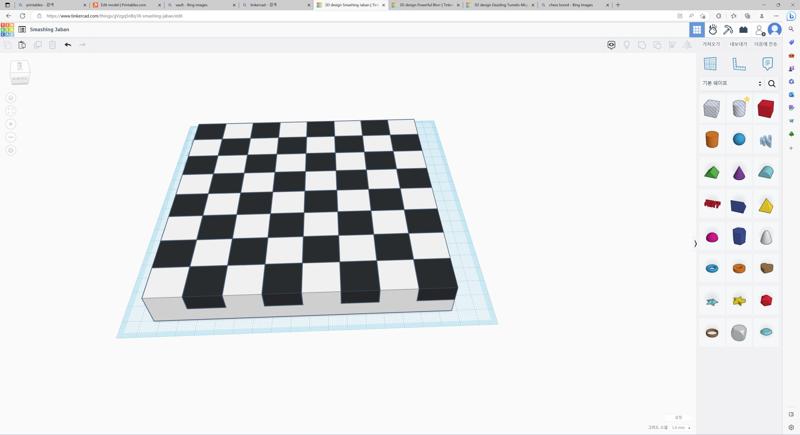This screenshot has height=435, width=800.
Task: Click the Send To button
Action: pos(765,44)
